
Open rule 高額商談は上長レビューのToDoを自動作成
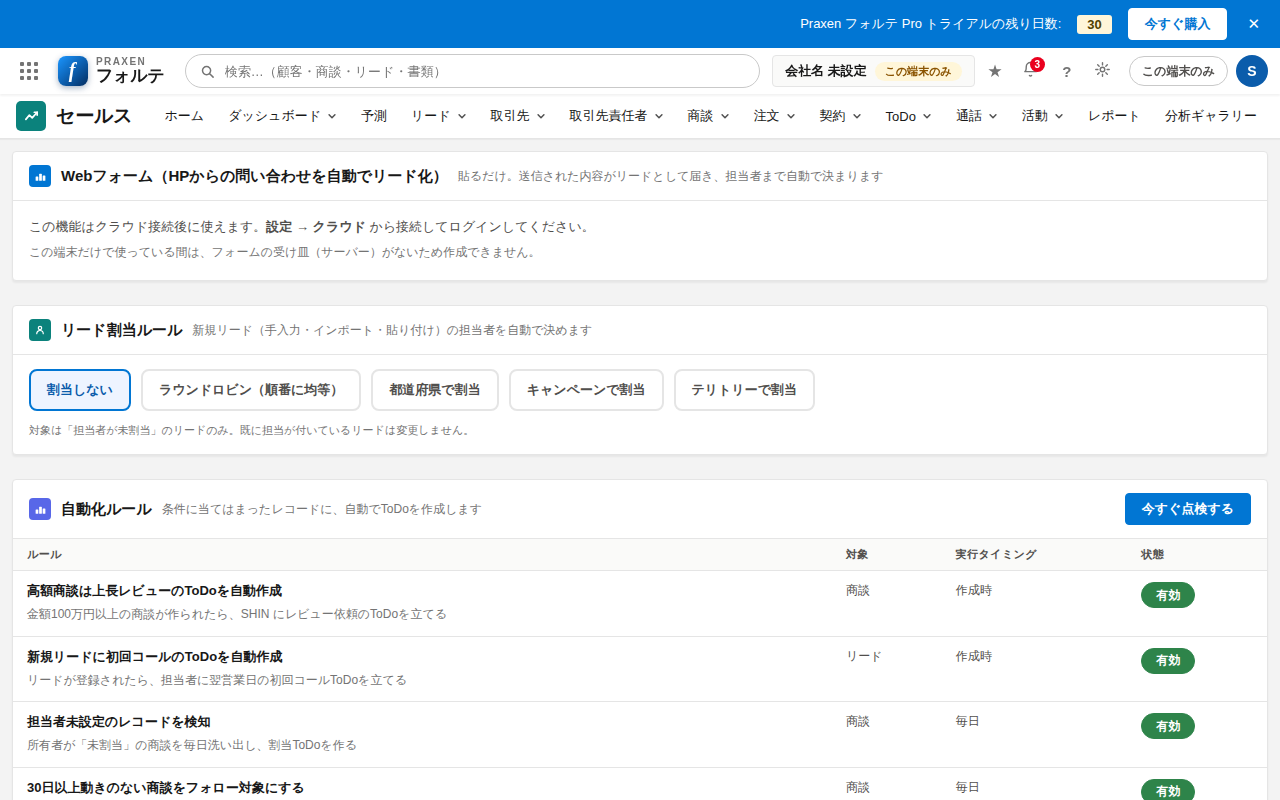click(154, 591)
